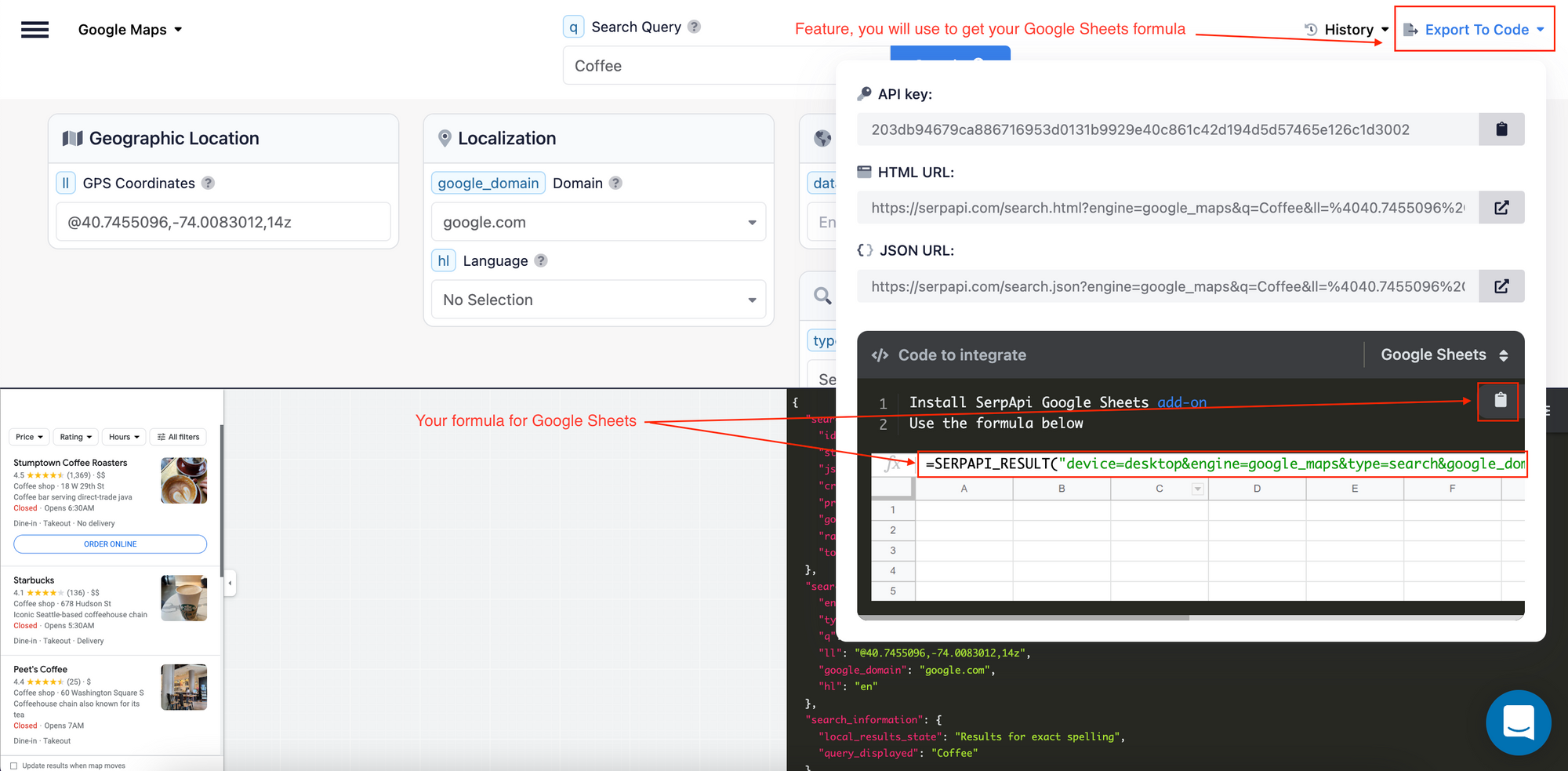This screenshot has height=771, width=1568.
Task: Select row 3 header in the sheet
Action: [893, 551]
